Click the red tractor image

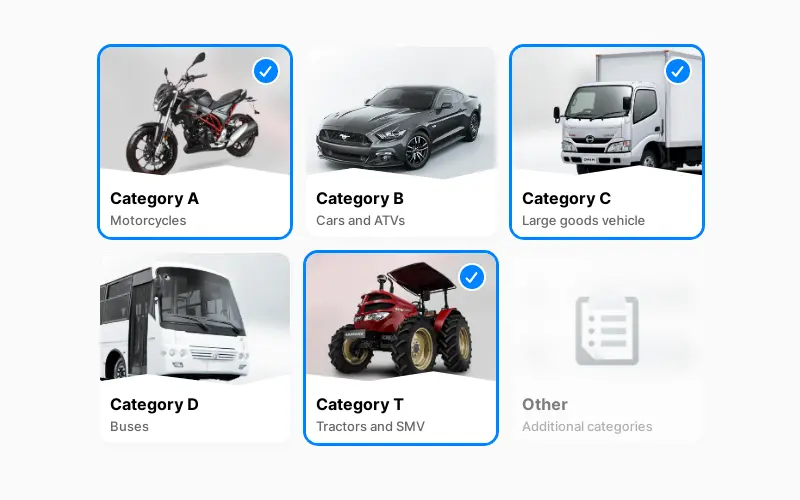pyautogui.click(x=401, y=318)
